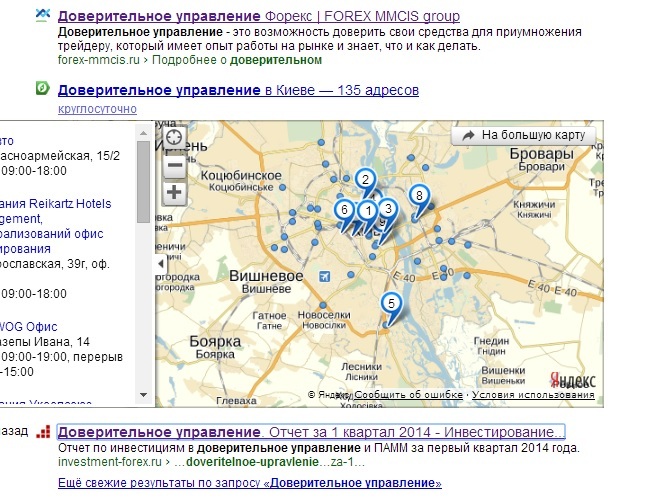
Task: Select map marker number 2
Action: [366, 179]
